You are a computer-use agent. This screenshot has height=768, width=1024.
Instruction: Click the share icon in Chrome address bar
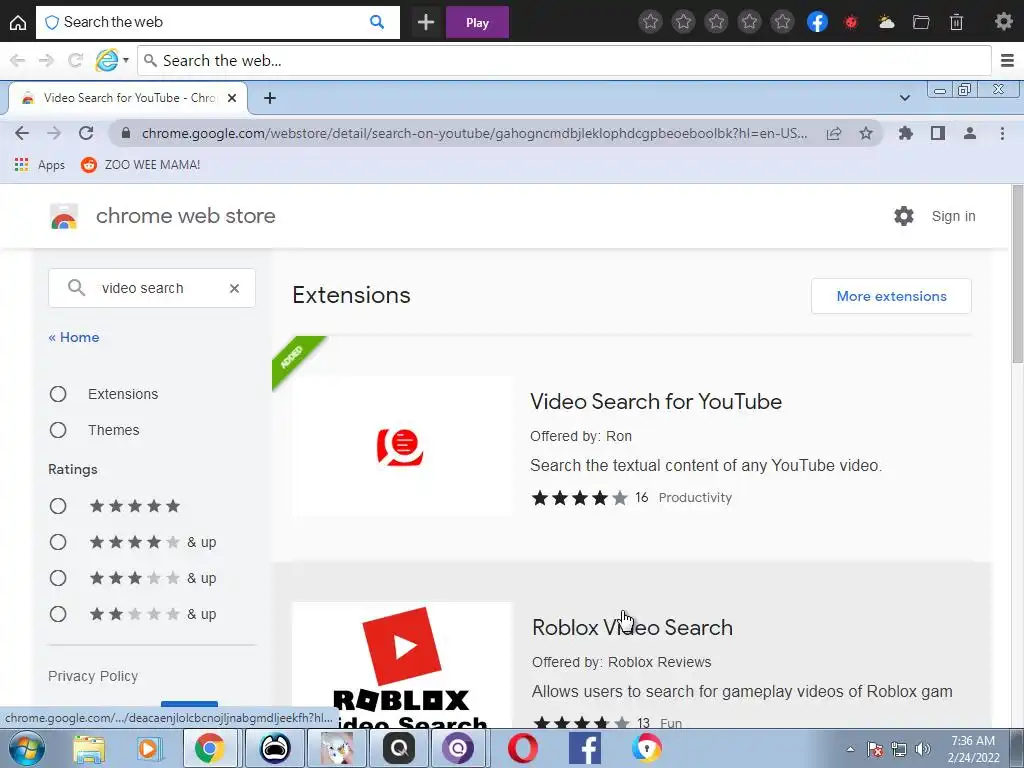(x=834, y=133)
